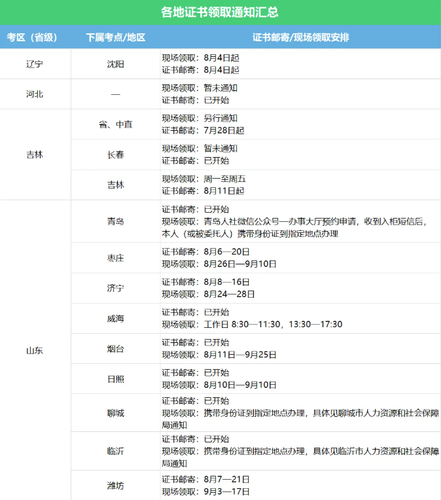Viewport: 441px width, 500px height.
Task: Select the text 现场领取：周一至周五
Action: [x=204, y=179]
